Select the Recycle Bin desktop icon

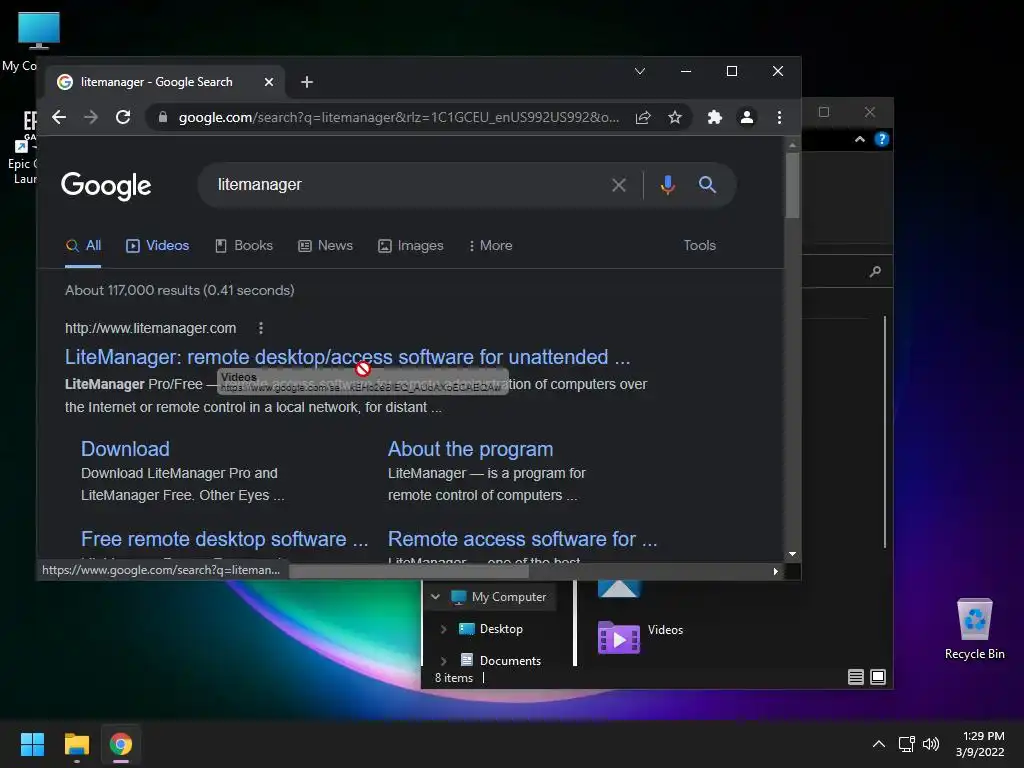[x=974, y=629]
